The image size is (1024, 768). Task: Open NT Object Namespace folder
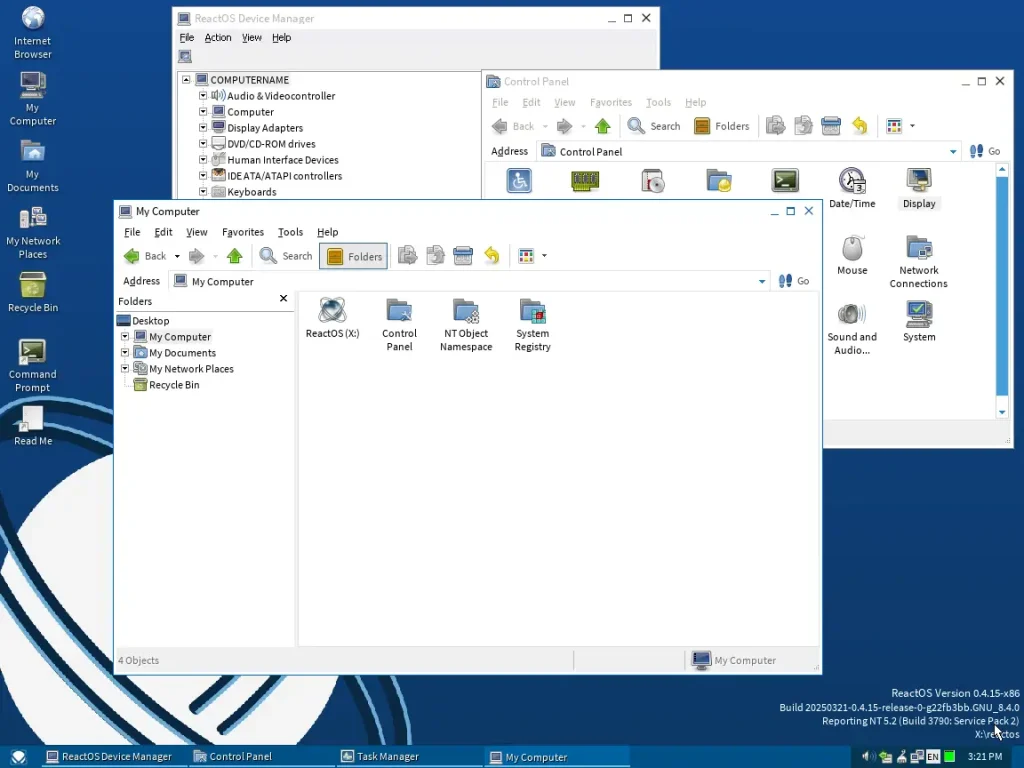(x=466, y=325)
